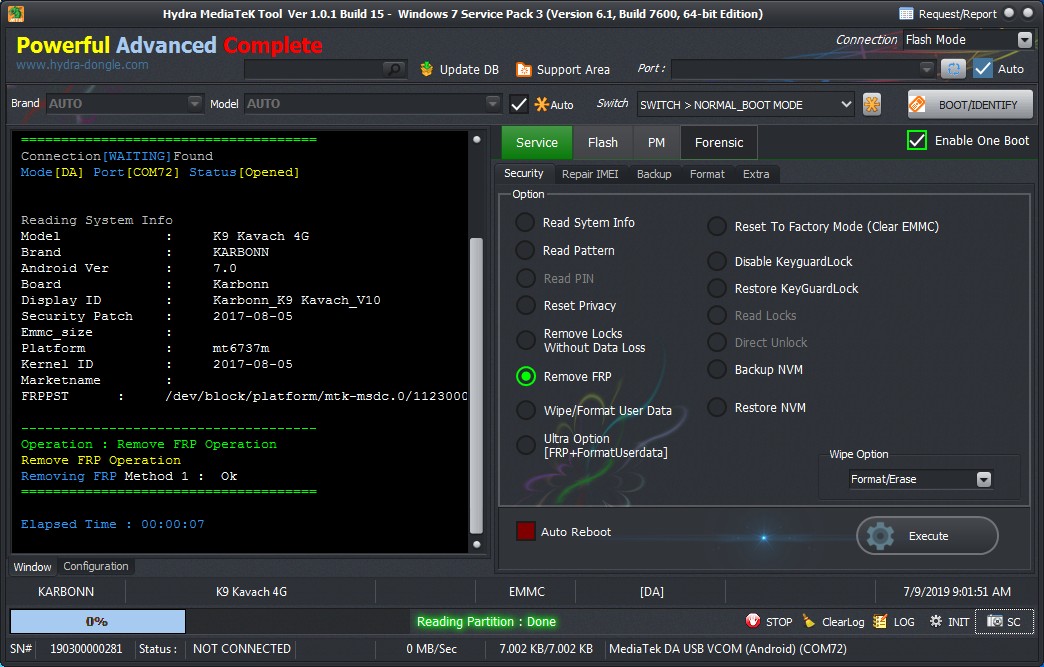The width and height of the screenshot is (1044, 667).
Task: Switch to the PM tab
Action: pos(656,142)
